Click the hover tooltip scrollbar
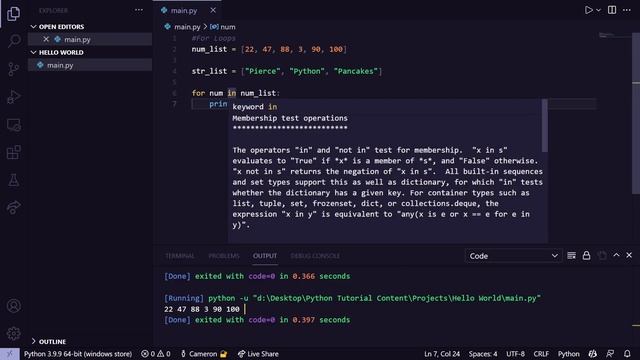 click(544, 125)
